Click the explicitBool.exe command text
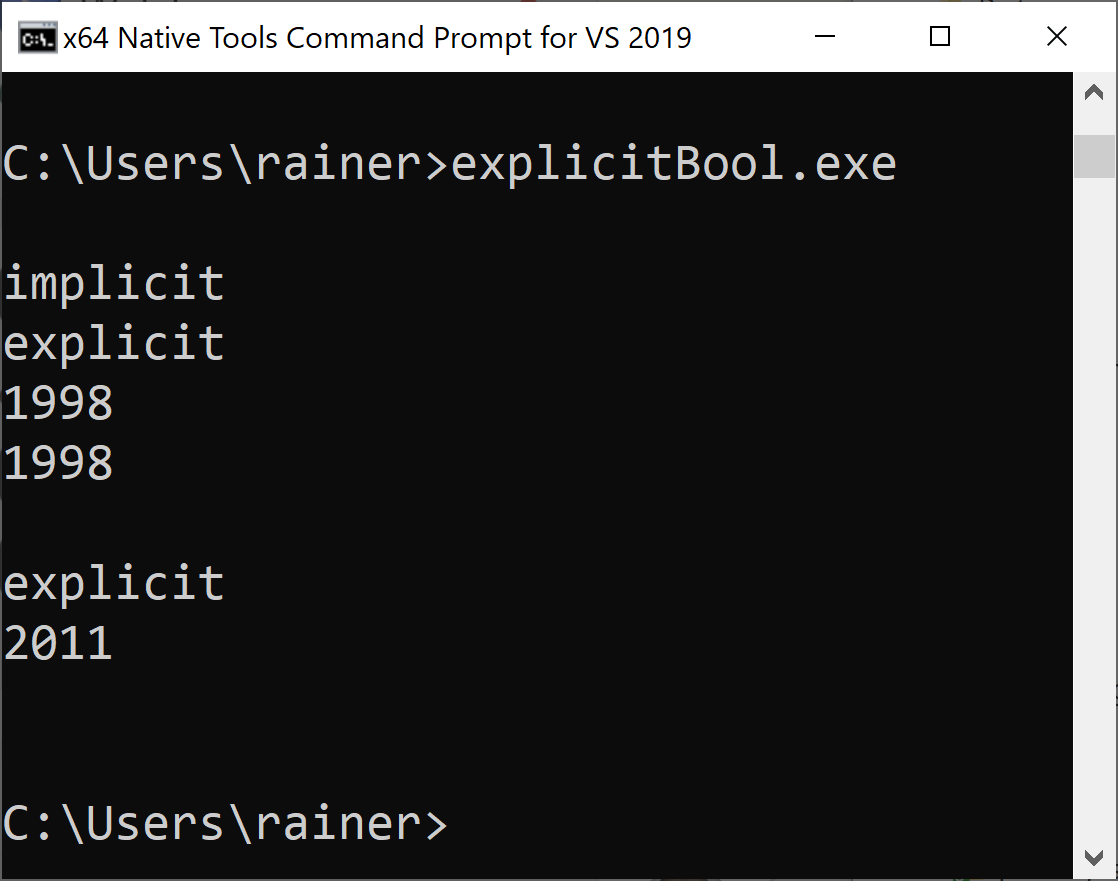 tap(674, 164)
